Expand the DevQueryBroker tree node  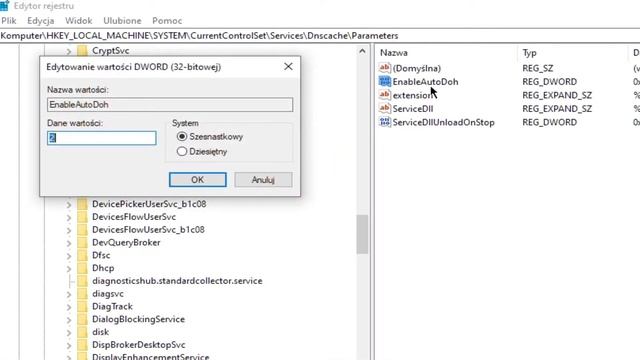tap(69, 243)
